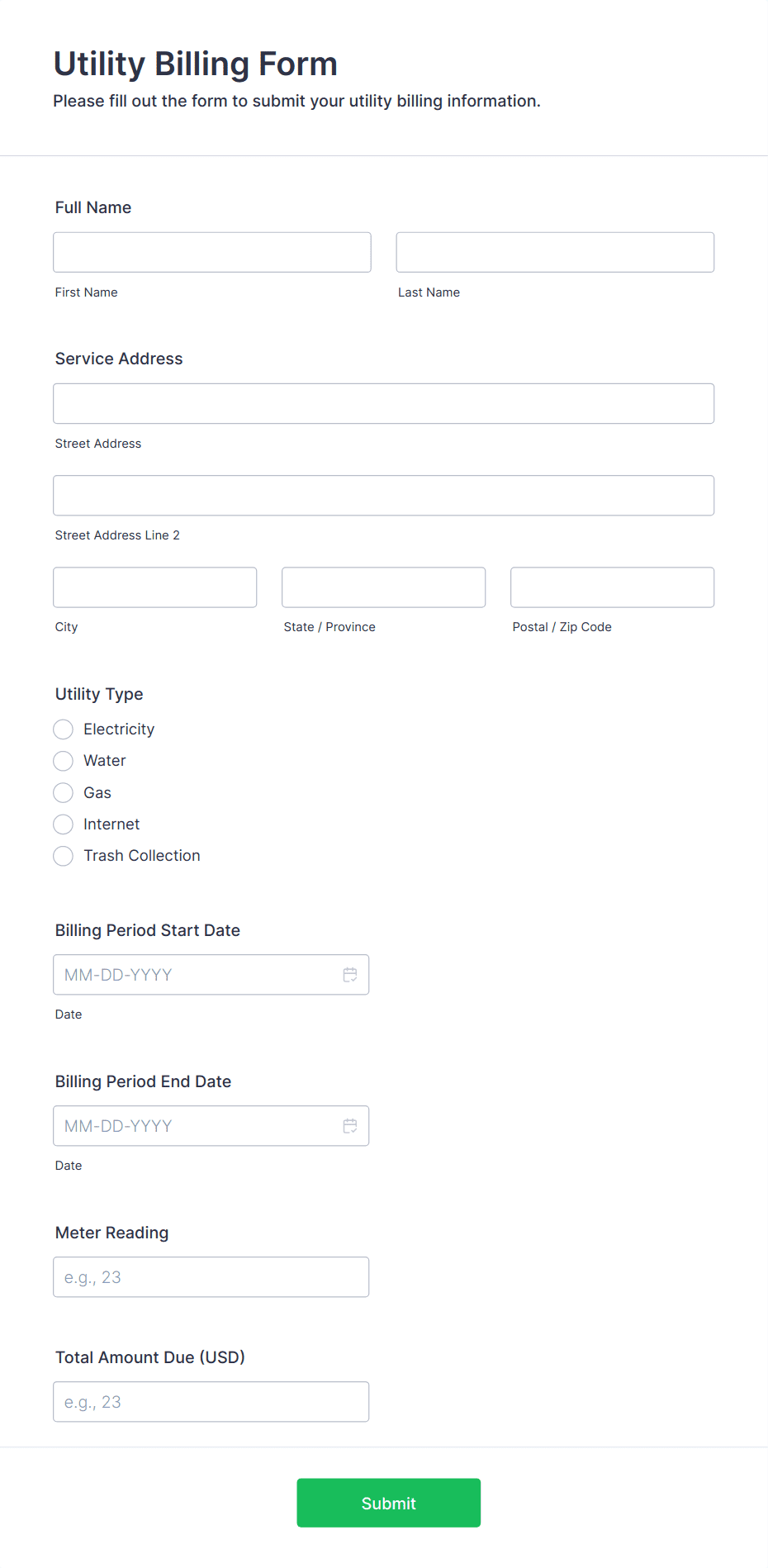Image resolution: width=768 pixels, height=1568 pixels.
Task: Open the Billing Period Start Date calendar icon
Action: click(350, 975)
